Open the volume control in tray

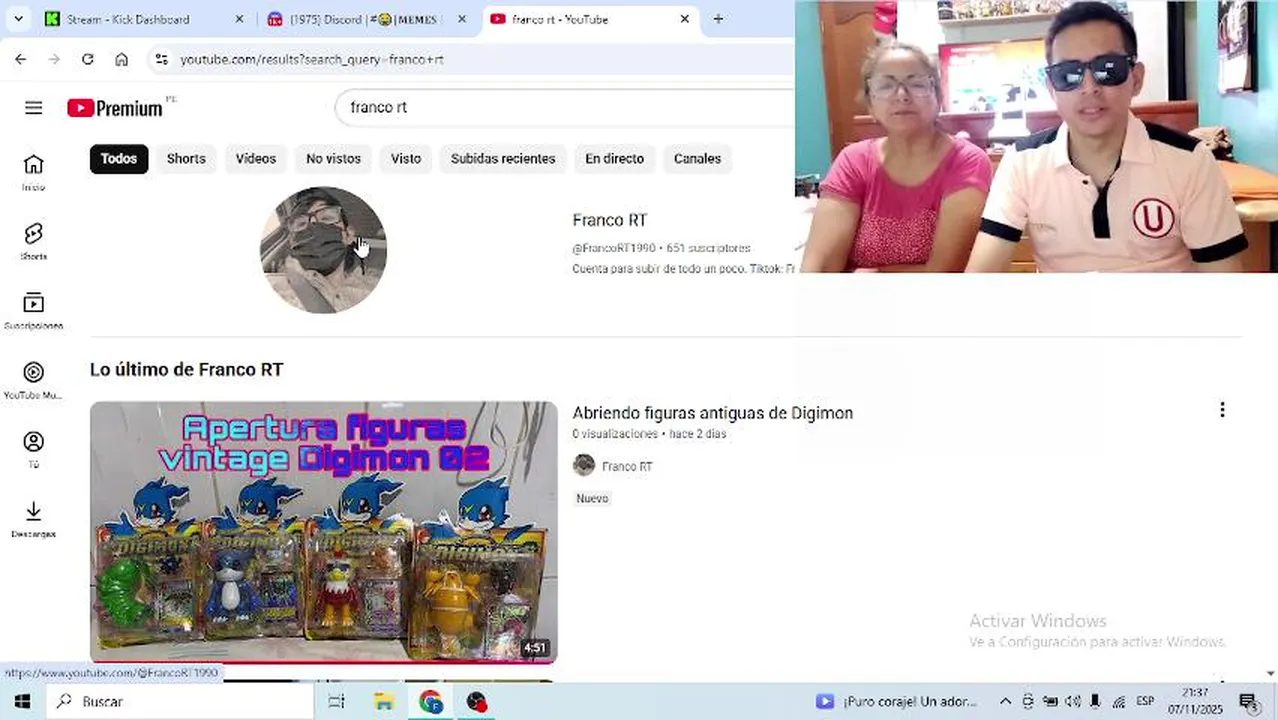pyautogui.click(x=1073, y=701)
